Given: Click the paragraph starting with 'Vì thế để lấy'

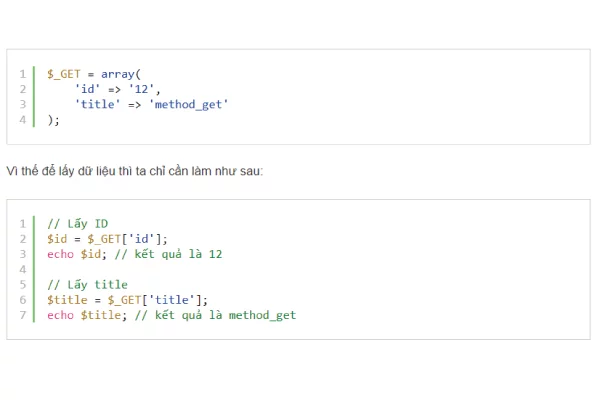Looking at the screenshot, I should click(135, 171).
